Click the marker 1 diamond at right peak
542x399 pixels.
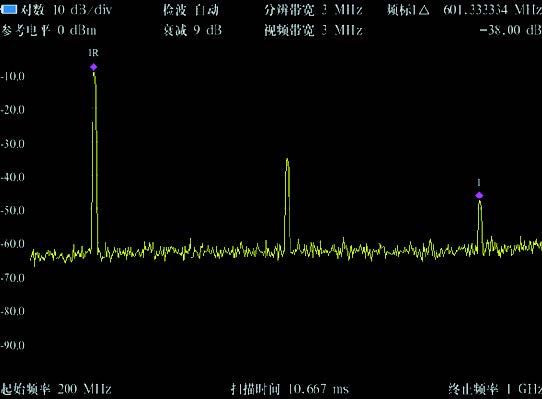479,195
